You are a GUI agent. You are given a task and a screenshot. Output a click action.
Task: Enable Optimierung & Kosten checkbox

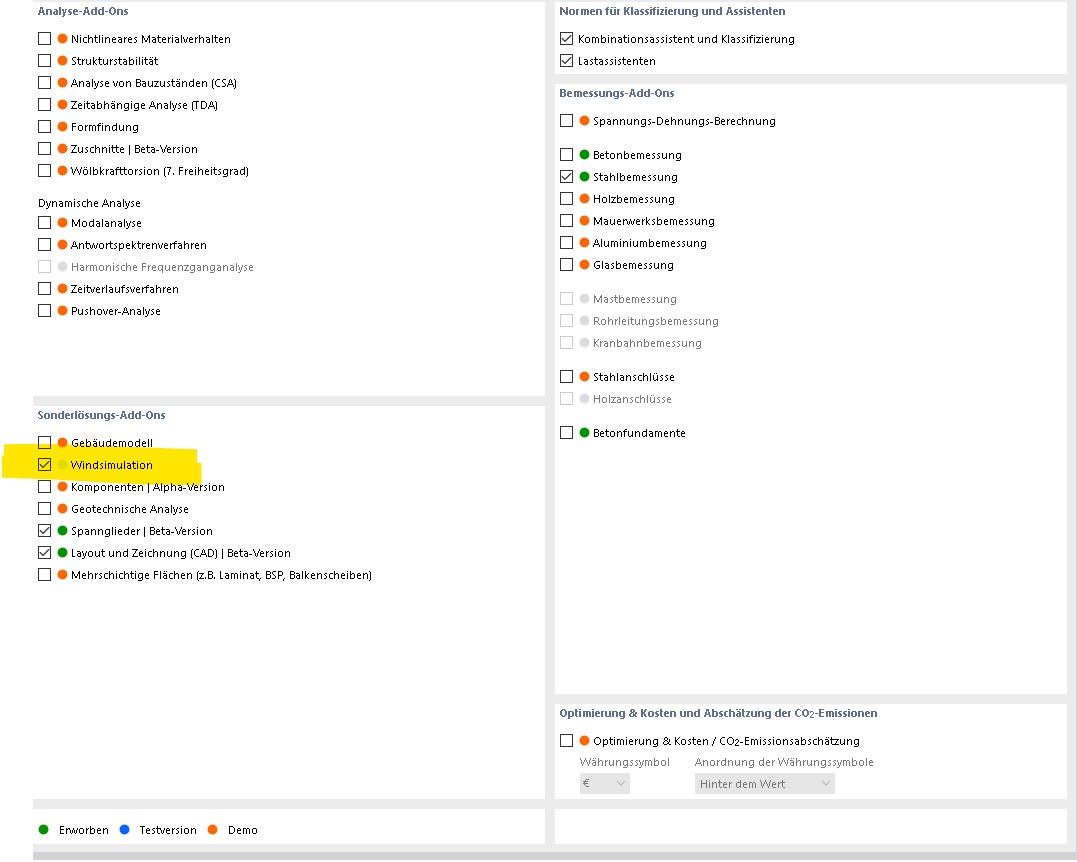pyautogui.click(x=567, y=741)
